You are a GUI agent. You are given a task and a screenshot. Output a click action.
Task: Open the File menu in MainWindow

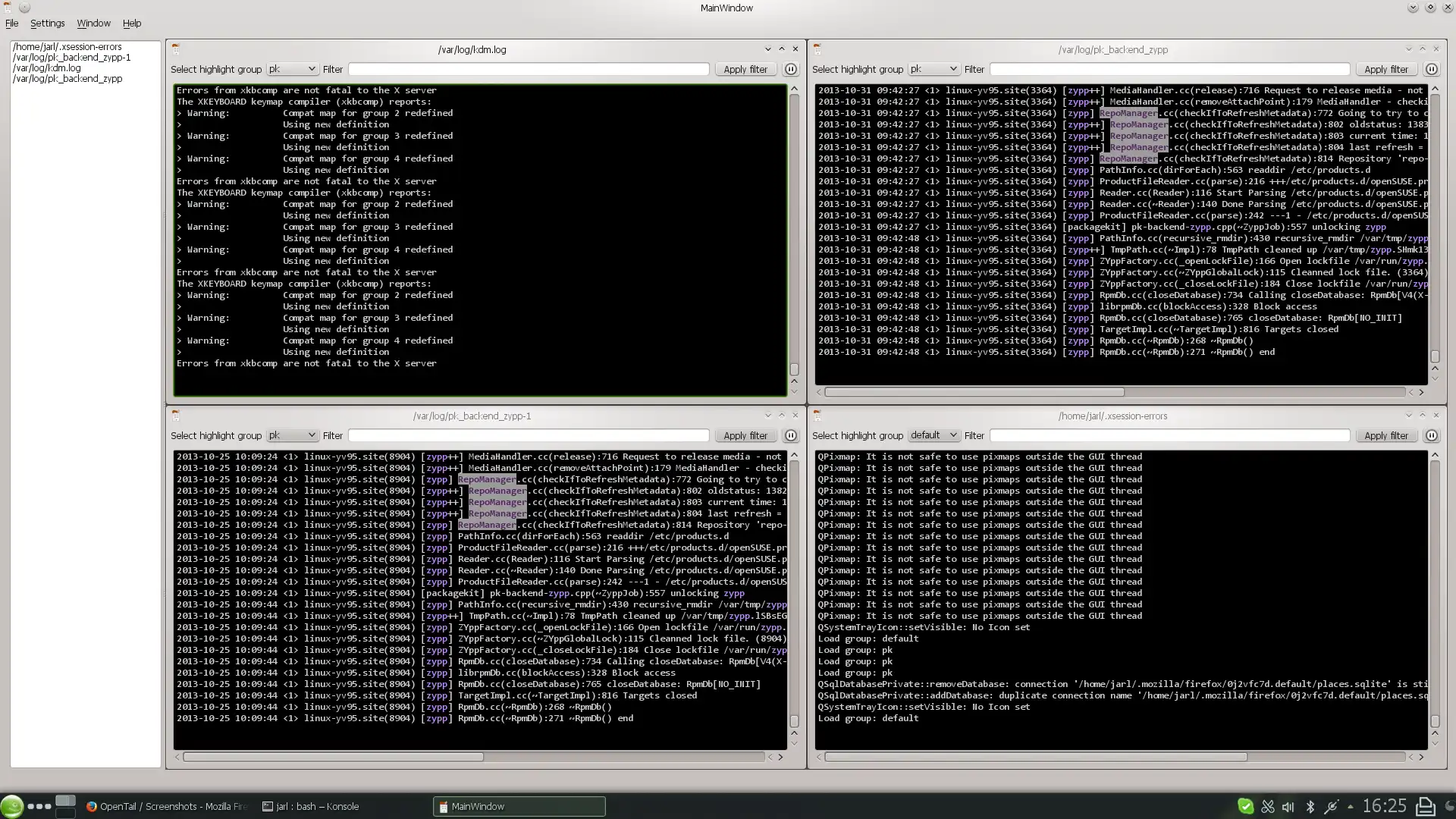[11, 22]
